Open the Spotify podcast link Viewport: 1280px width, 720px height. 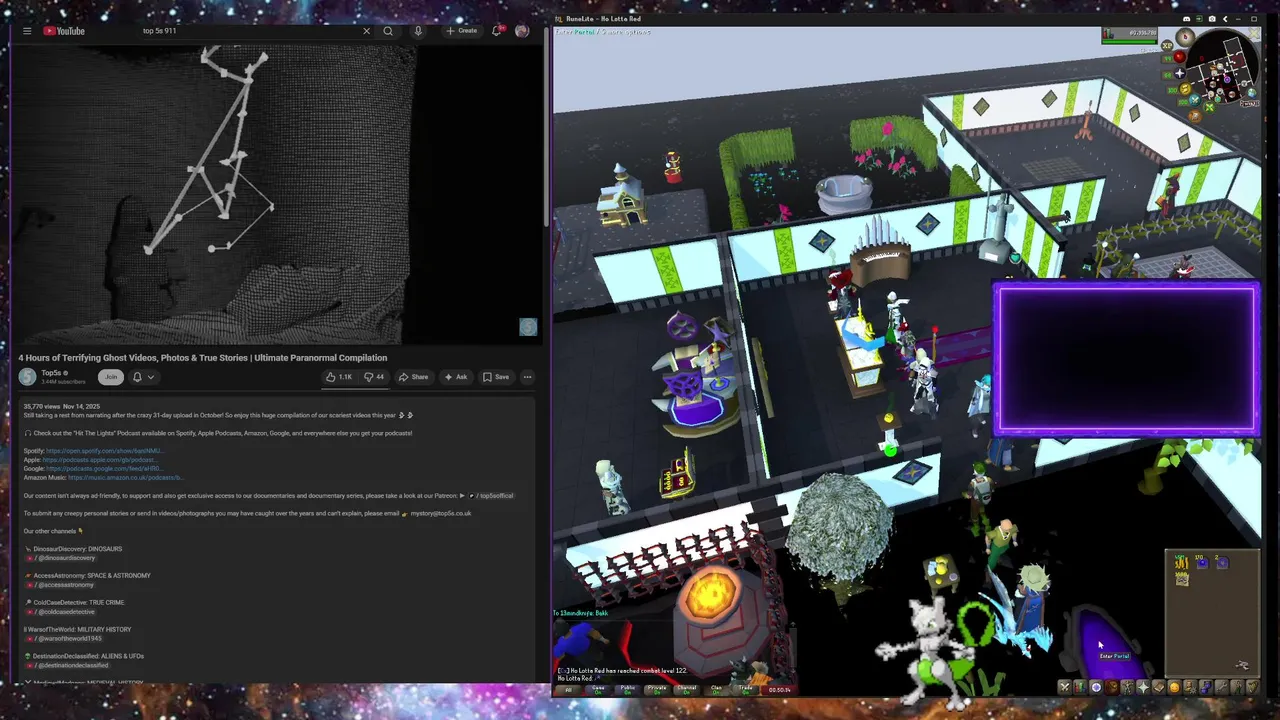(104, 451)
